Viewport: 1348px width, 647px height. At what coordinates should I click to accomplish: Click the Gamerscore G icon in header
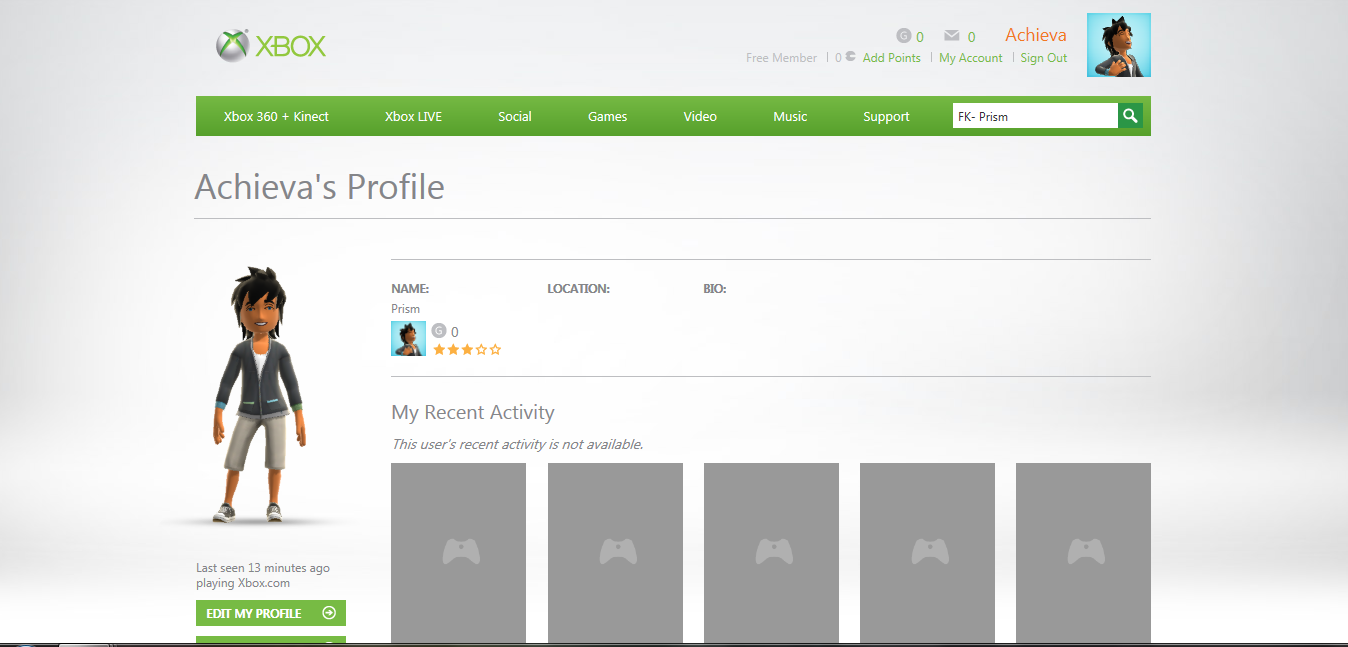point(904,36)
